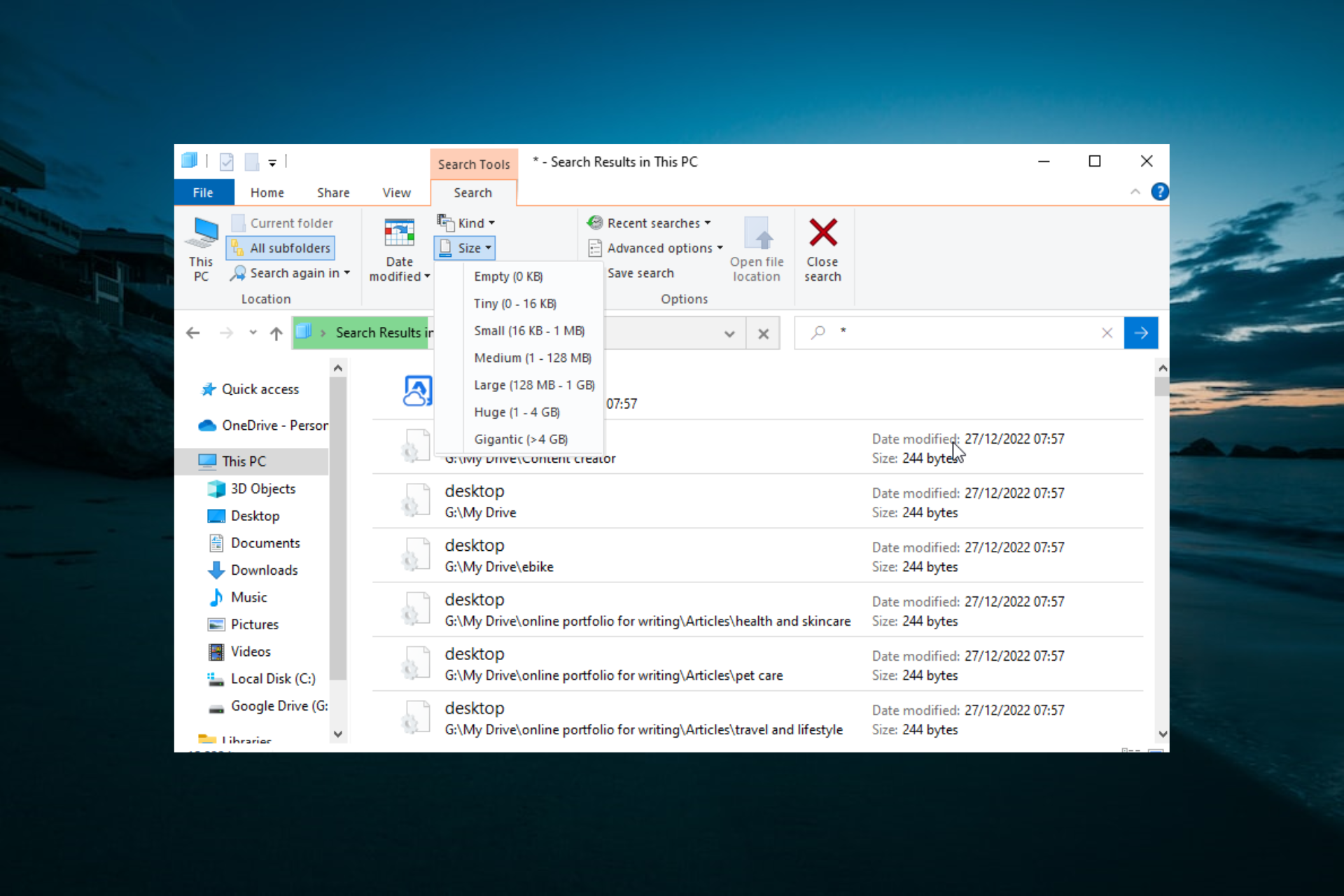Select the Search tab in ribbon

click(x=471, y=191)
